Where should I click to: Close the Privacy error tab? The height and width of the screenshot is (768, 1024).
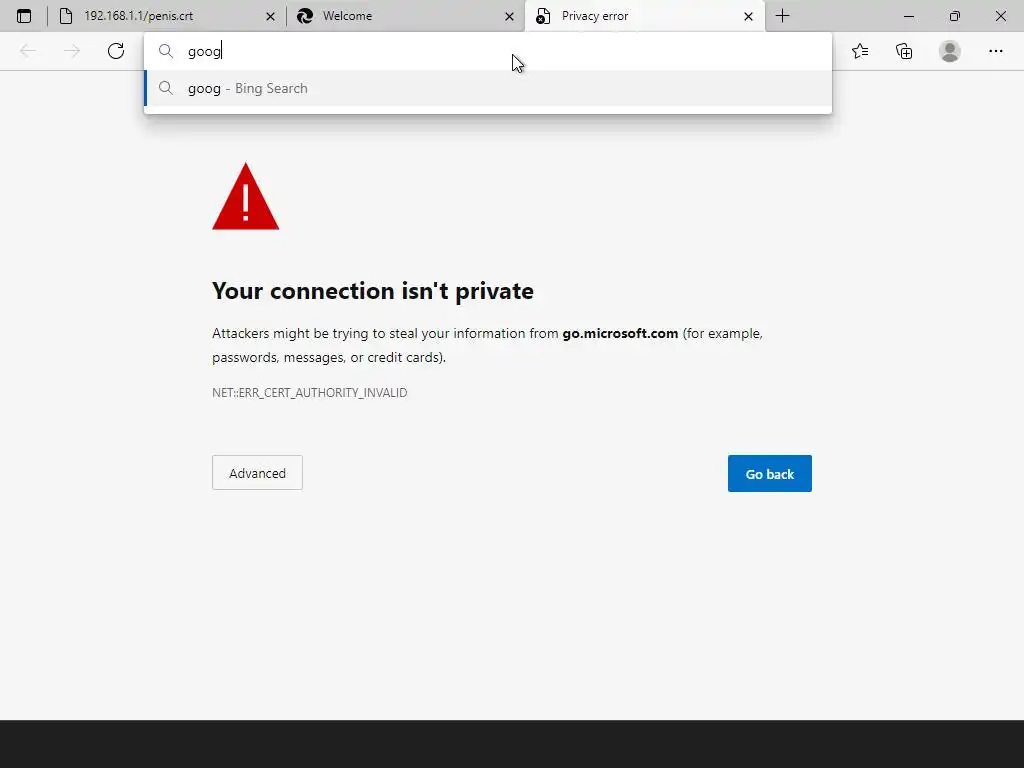[x=748, y=16]
